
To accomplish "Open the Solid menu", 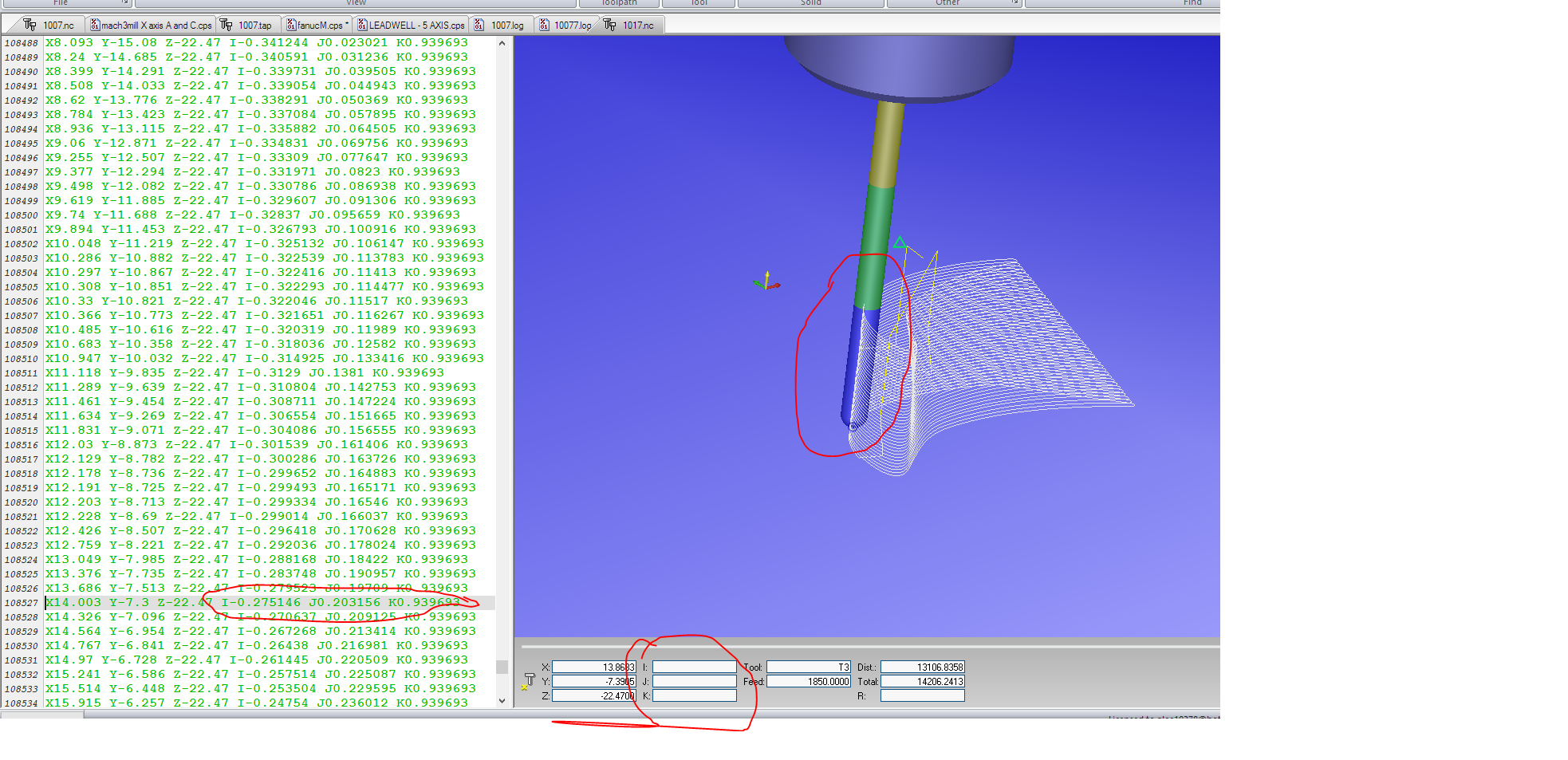I will [810, 2].
